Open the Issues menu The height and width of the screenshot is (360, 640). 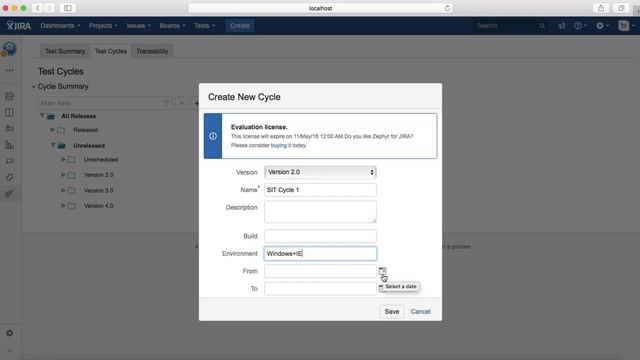(x=138, y=26)
